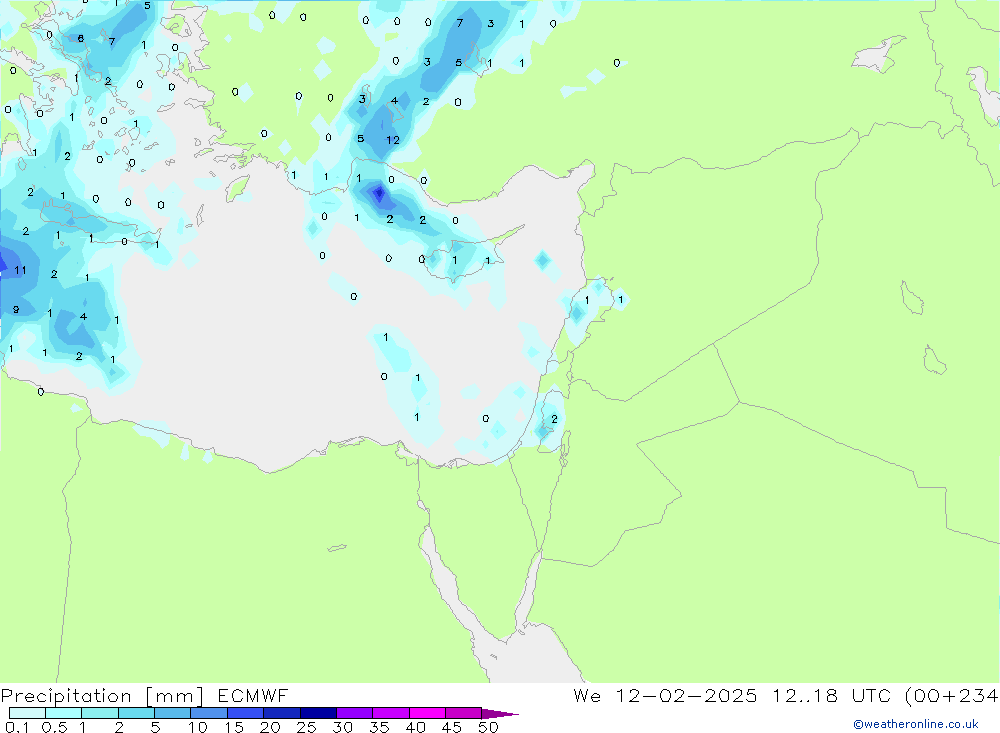Select the date text '12-02-2025'

tap(686, 695)
